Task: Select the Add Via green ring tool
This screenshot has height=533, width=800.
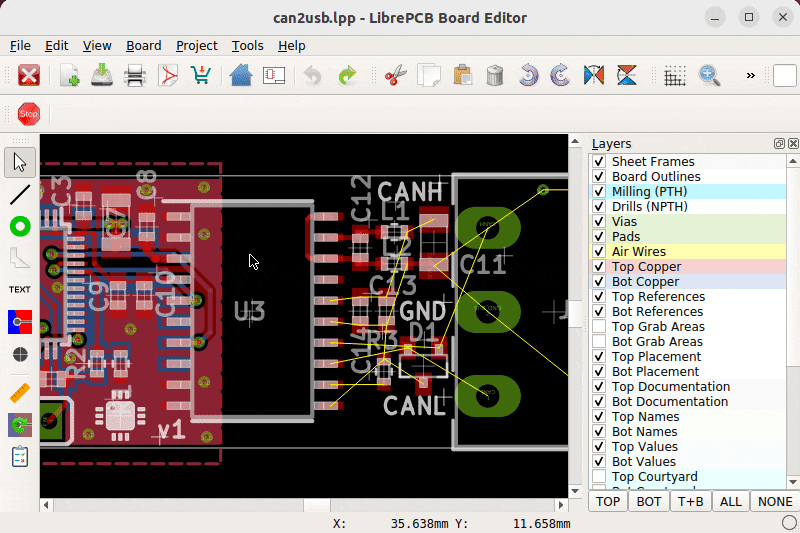Action: tap(20, 226)
